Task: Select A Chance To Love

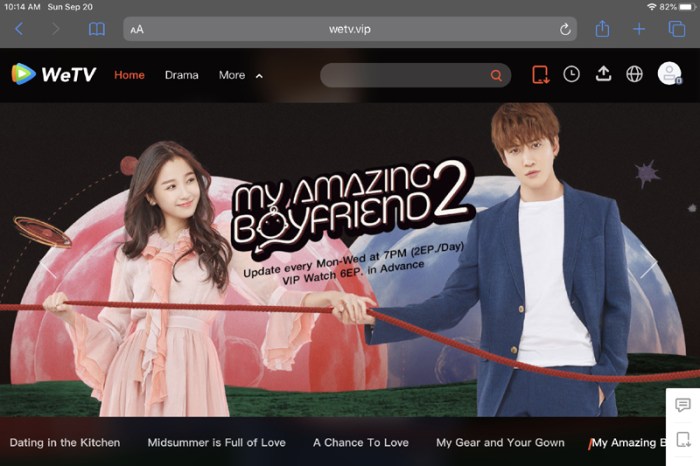Action: [361, 442]
